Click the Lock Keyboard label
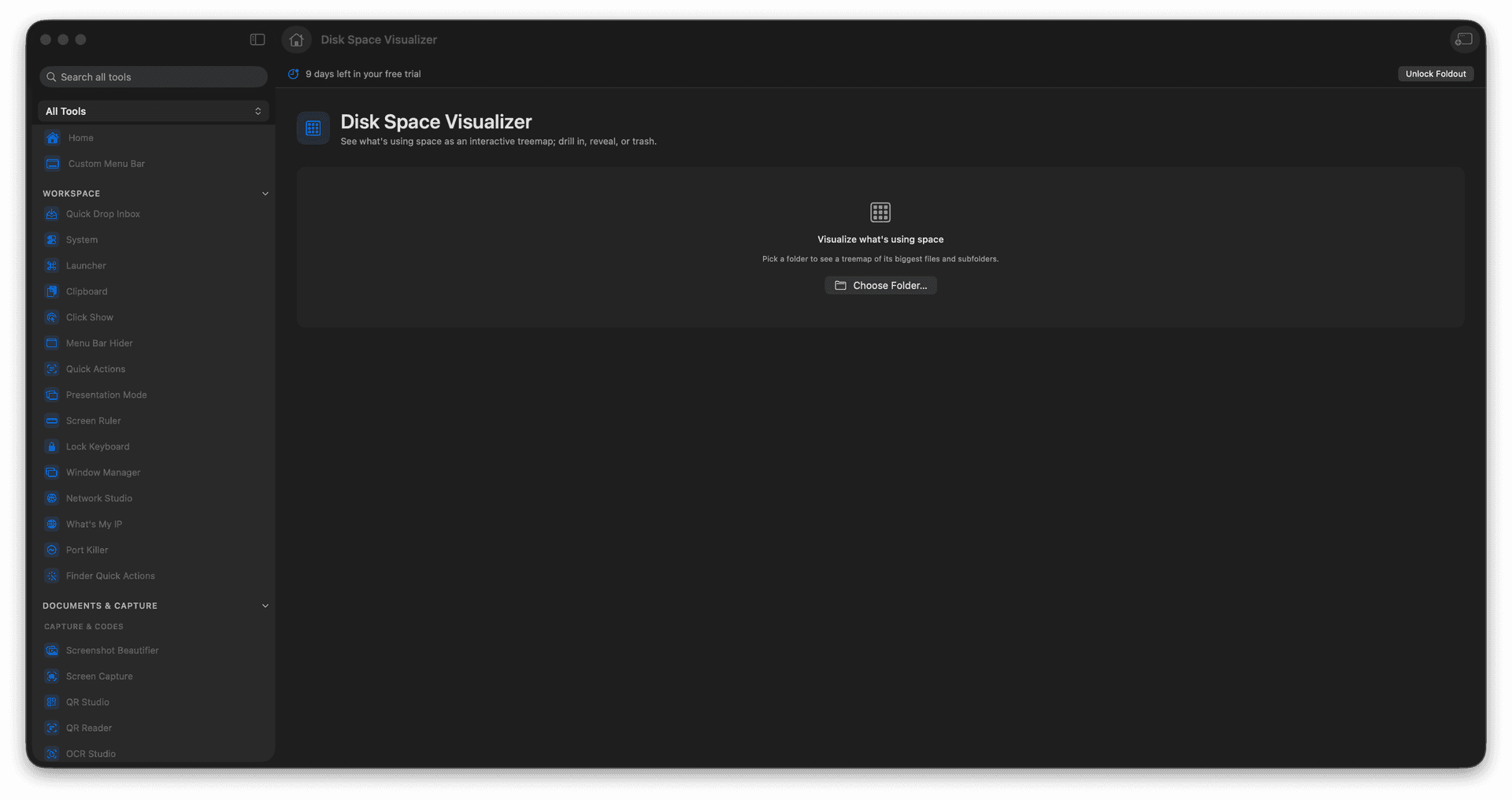The width and height of the screenshot is (1512, 800). coord(98,446)
